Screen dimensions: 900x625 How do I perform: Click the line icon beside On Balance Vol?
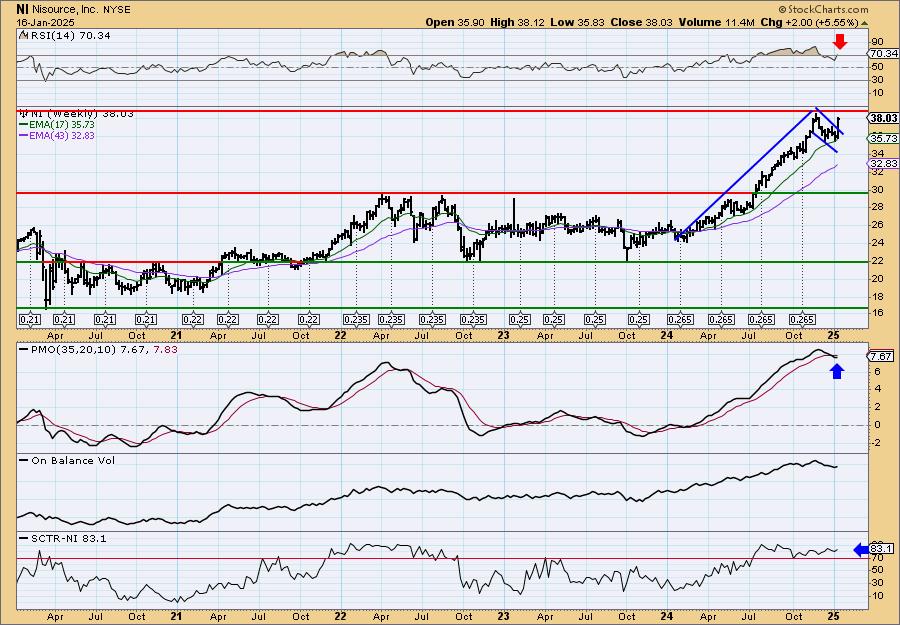[x=24, y=460]
